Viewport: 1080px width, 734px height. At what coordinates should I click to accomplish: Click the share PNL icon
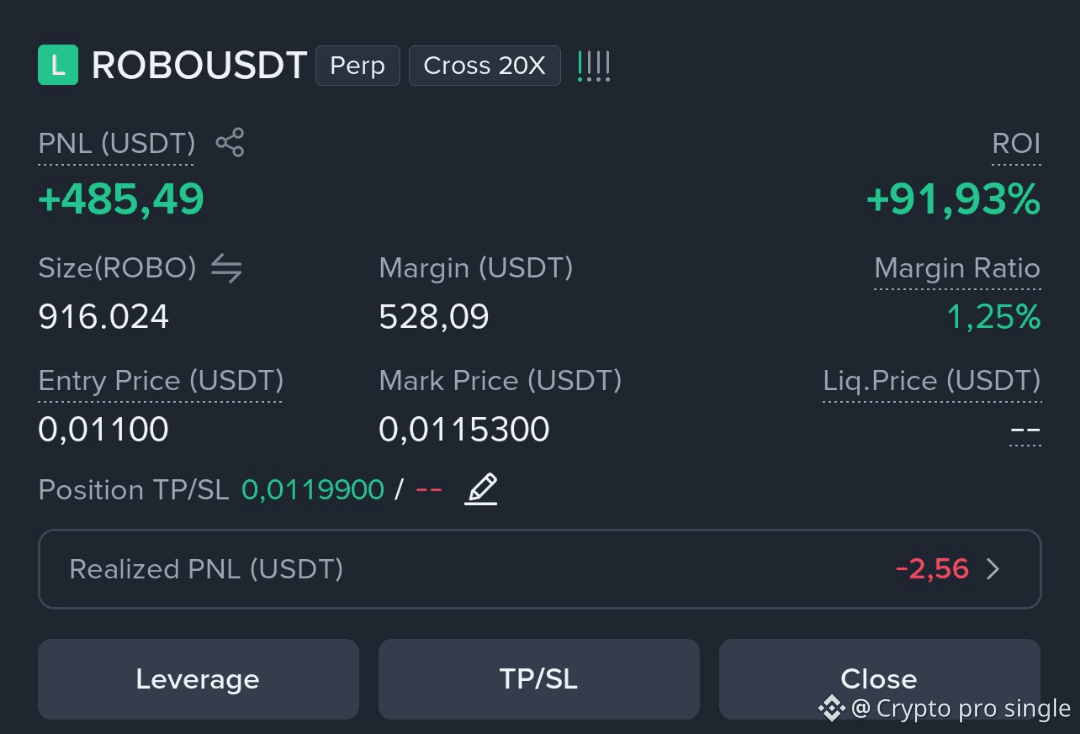click(x=230, y=143)
